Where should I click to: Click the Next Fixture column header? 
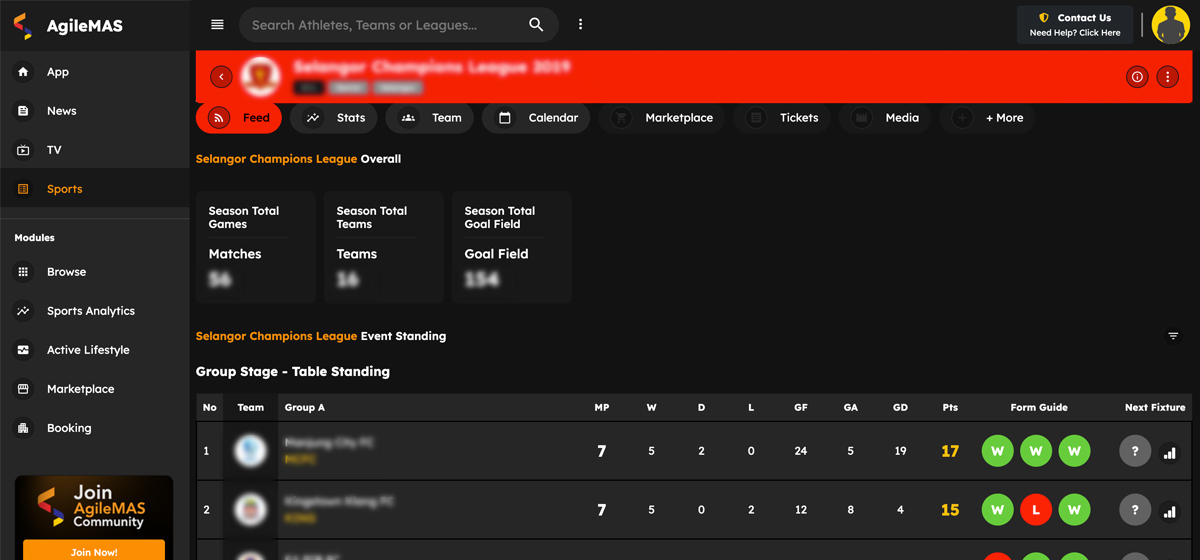click(1155, 407)
